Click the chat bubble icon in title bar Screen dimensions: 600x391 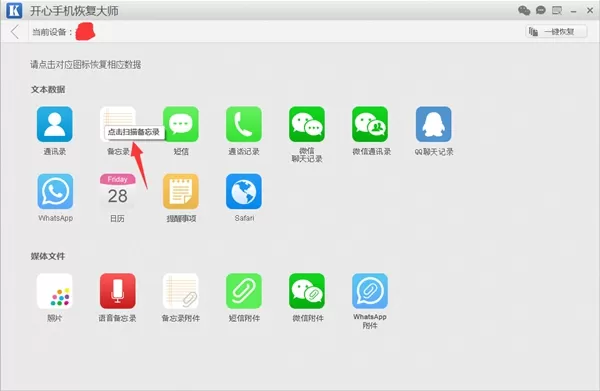click(x=540, y=10)
